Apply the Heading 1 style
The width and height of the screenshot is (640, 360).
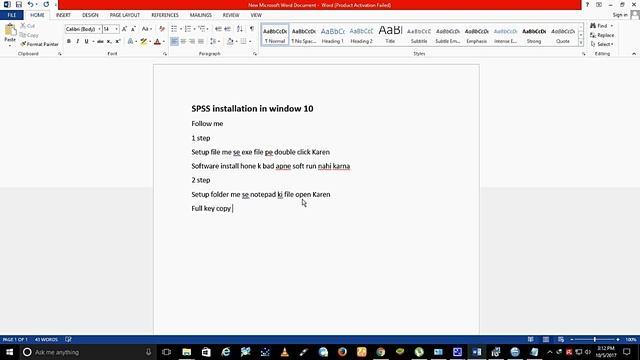pyautogui.click(x=333, y=35)
